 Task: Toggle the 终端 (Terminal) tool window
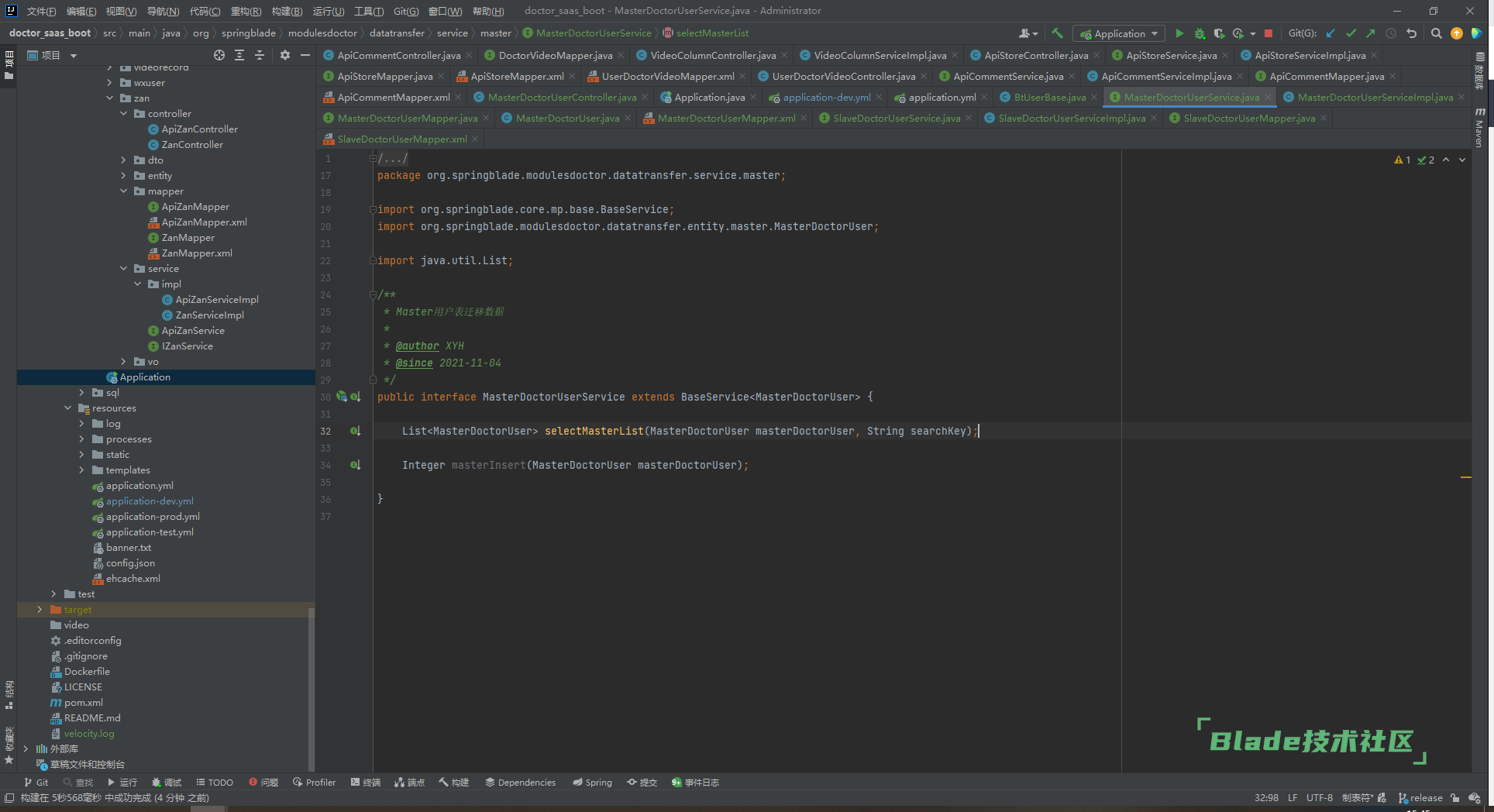click(366, 783)
